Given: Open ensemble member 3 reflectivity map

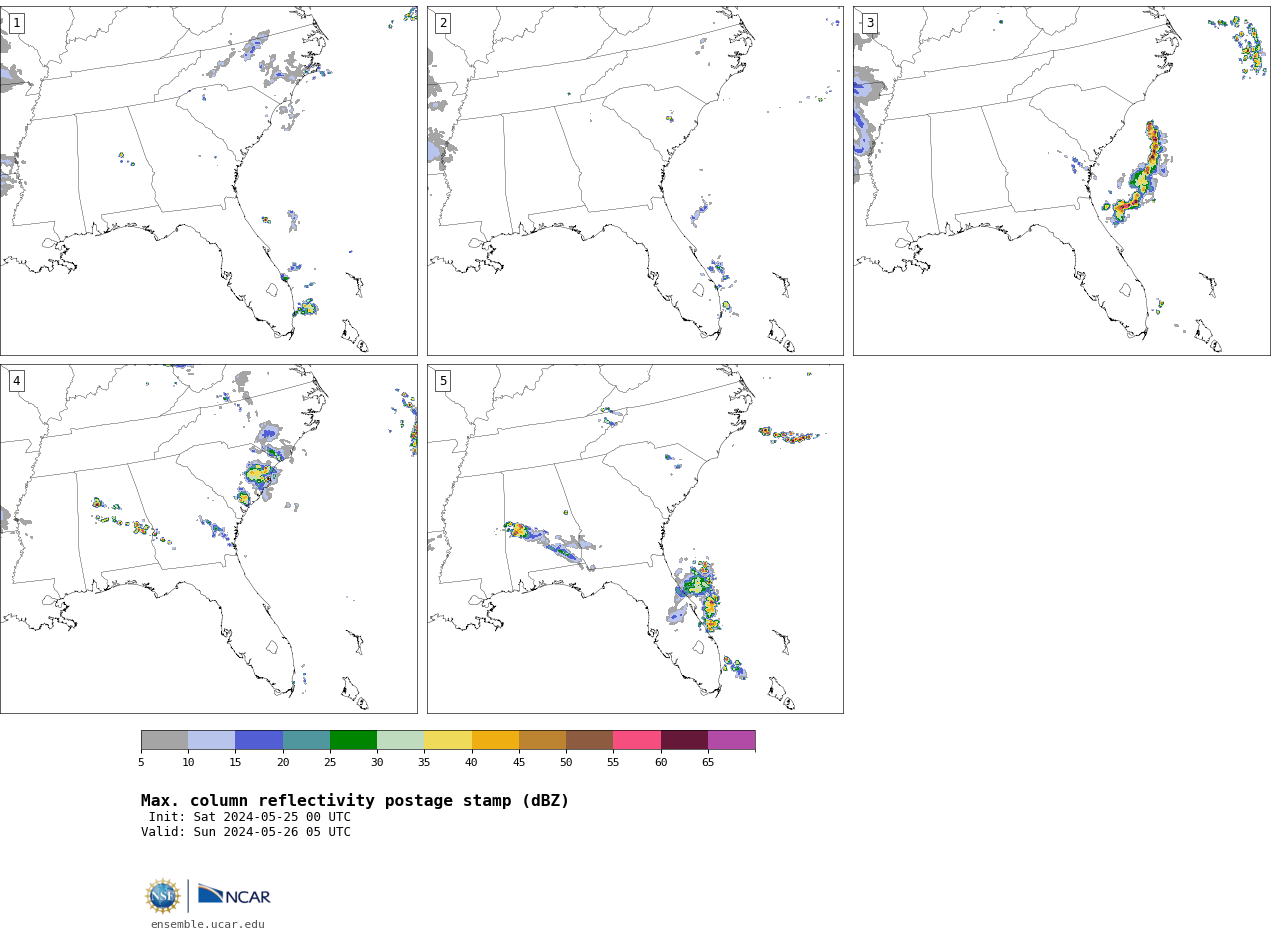Looking at the screenshot, I should (x=1061, y=181).
